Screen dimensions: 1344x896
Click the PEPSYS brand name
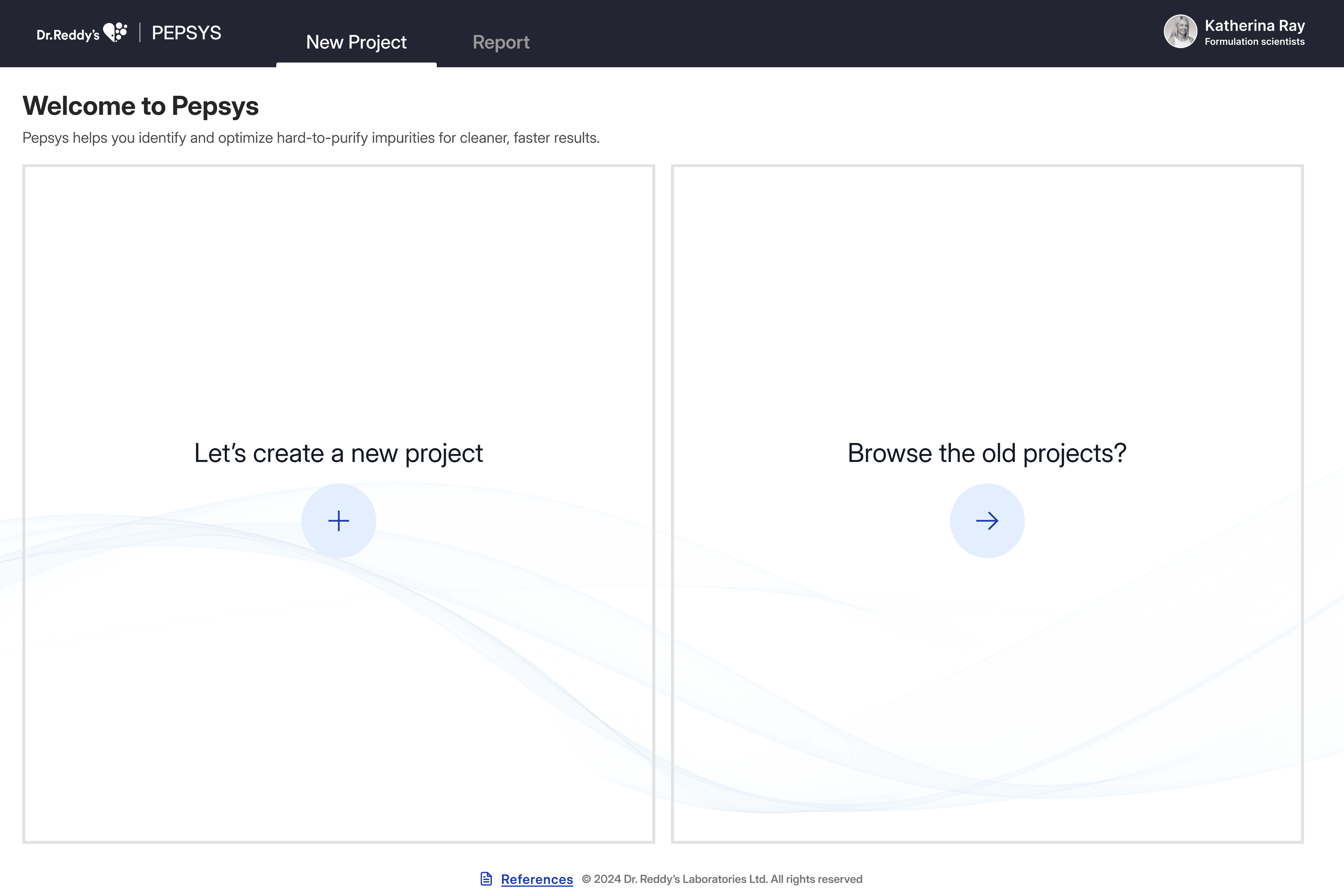pos(186,32)
